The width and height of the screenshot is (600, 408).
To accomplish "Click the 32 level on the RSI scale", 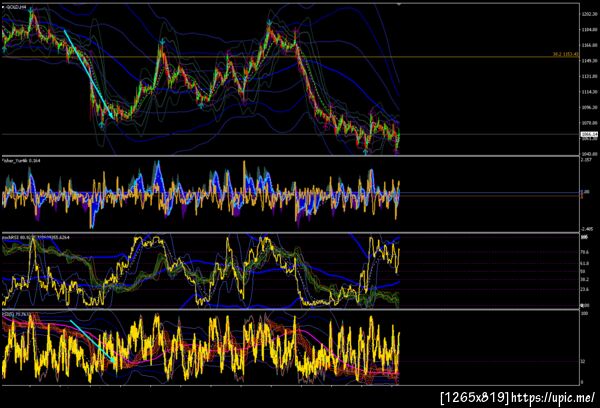I will point(583,361).
